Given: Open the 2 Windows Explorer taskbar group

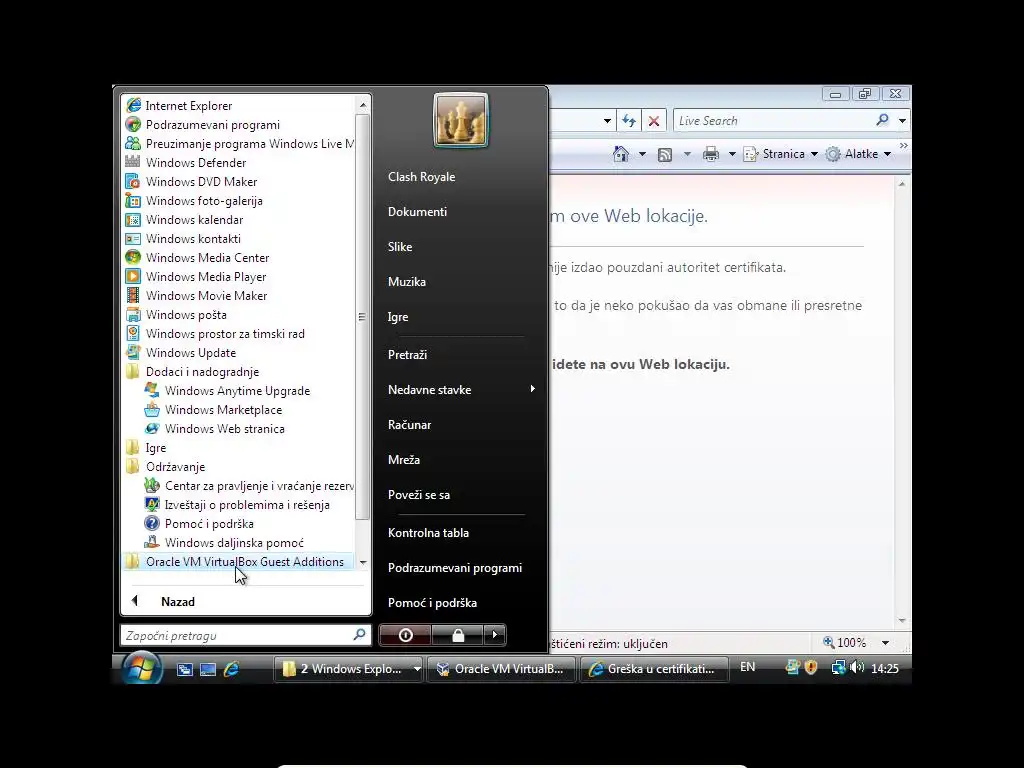Looking at the screenshot, I should pos(347,669).
